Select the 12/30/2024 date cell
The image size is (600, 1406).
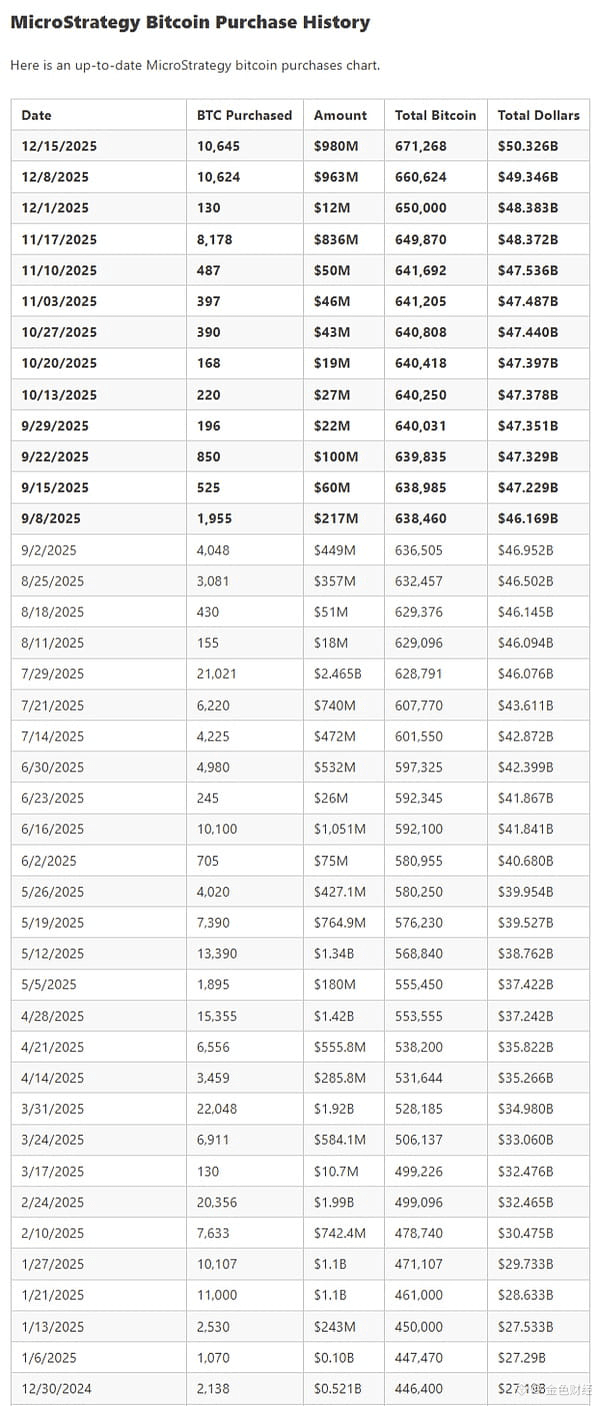56,1388
